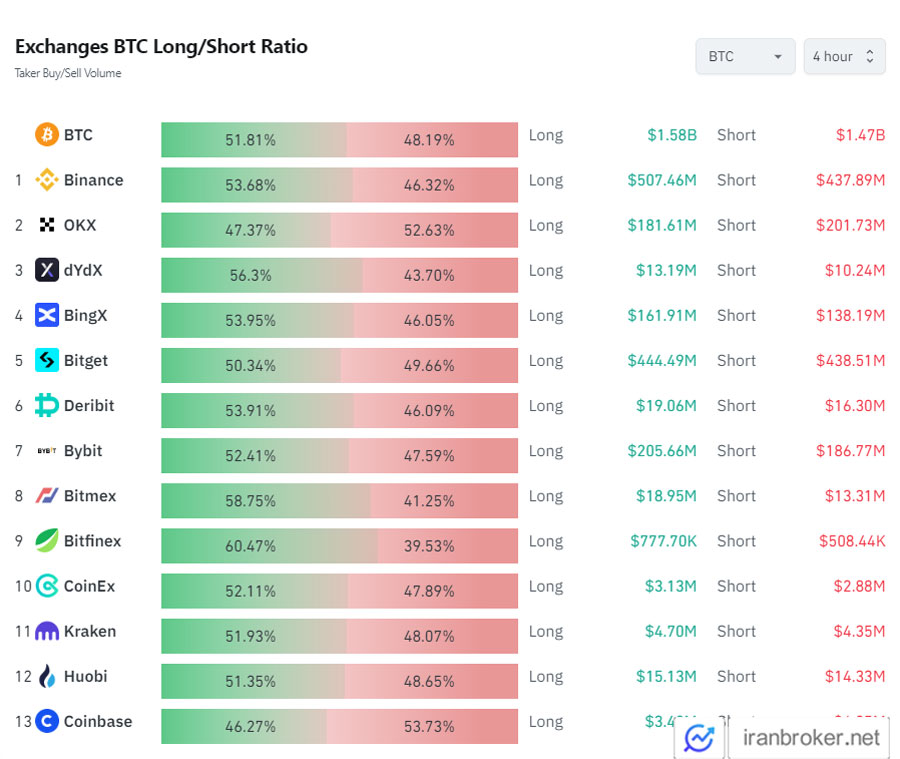
Task: Select Binance short volume $437.89M
Action: (851, 180)
